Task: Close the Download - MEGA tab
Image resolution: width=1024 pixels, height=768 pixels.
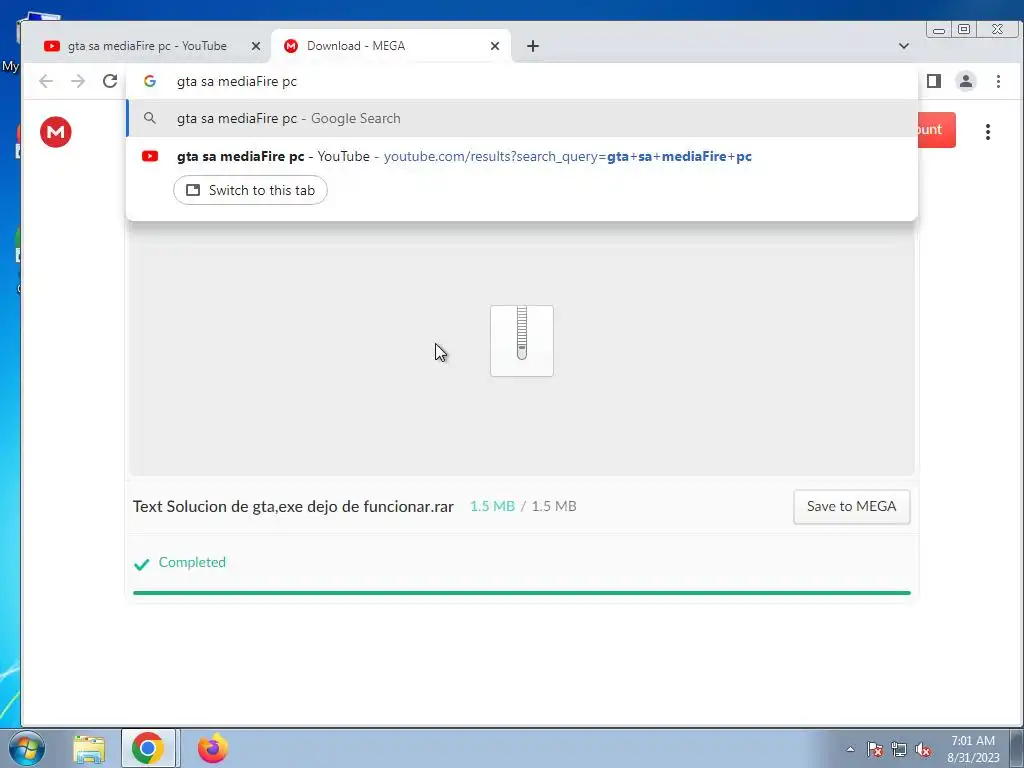Action: pyautogui.click(x=494, y=46)
